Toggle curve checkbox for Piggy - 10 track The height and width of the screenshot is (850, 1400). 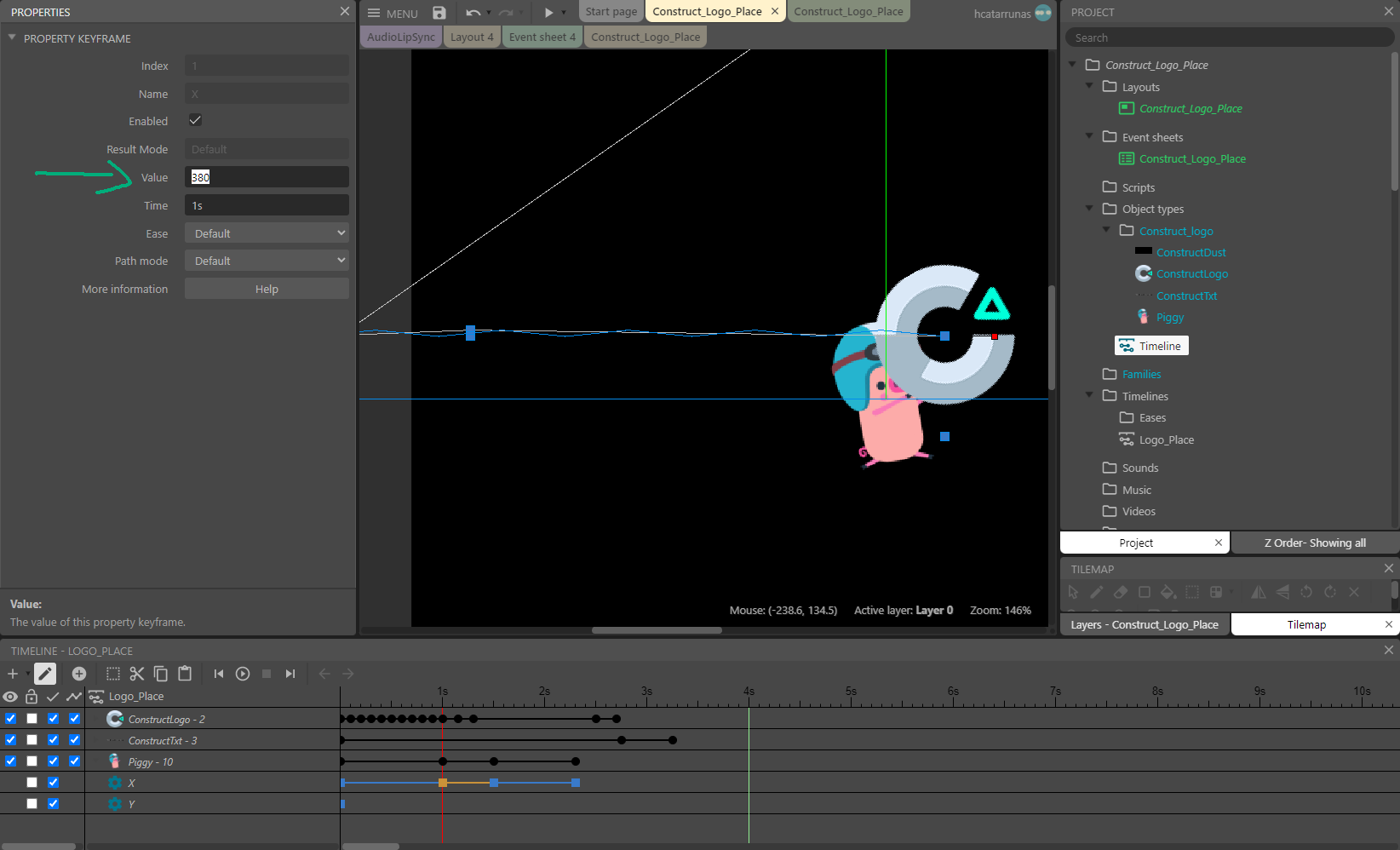(x=74, y=761)
